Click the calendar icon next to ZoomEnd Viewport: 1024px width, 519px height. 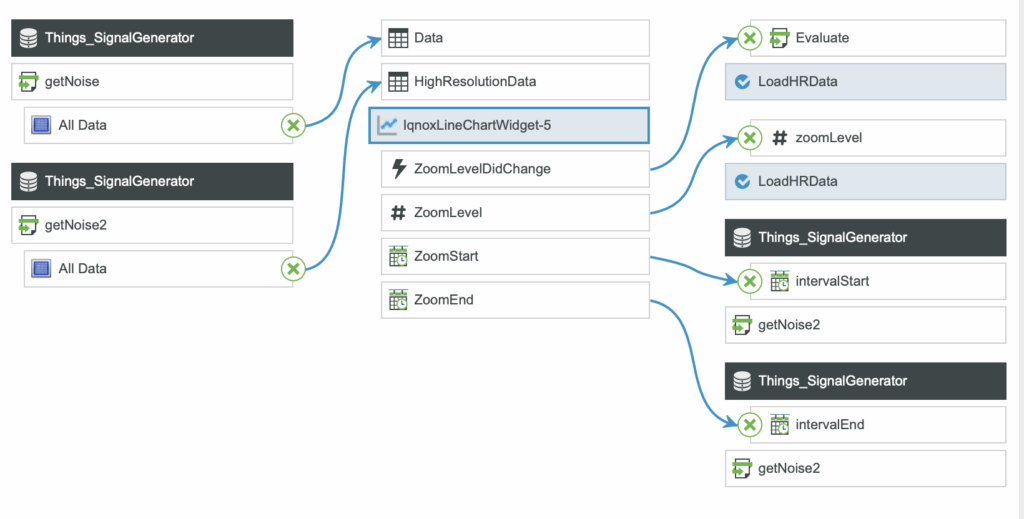coord(398,299)
